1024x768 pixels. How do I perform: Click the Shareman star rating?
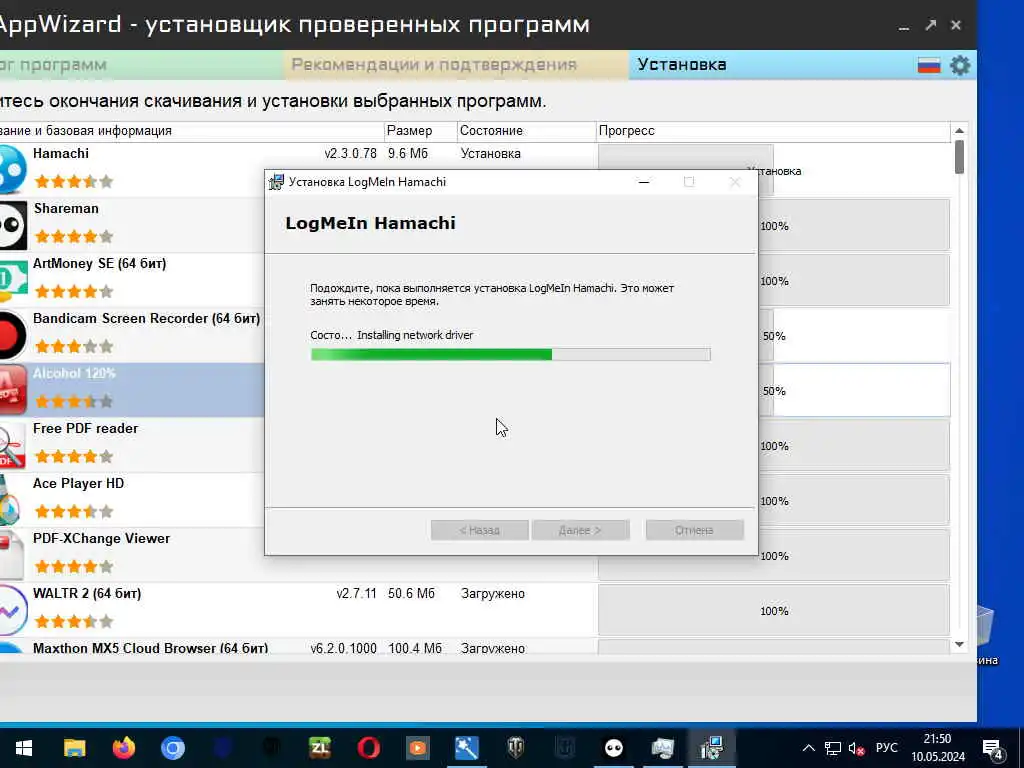pyautogui.click(x=74, y=236)
